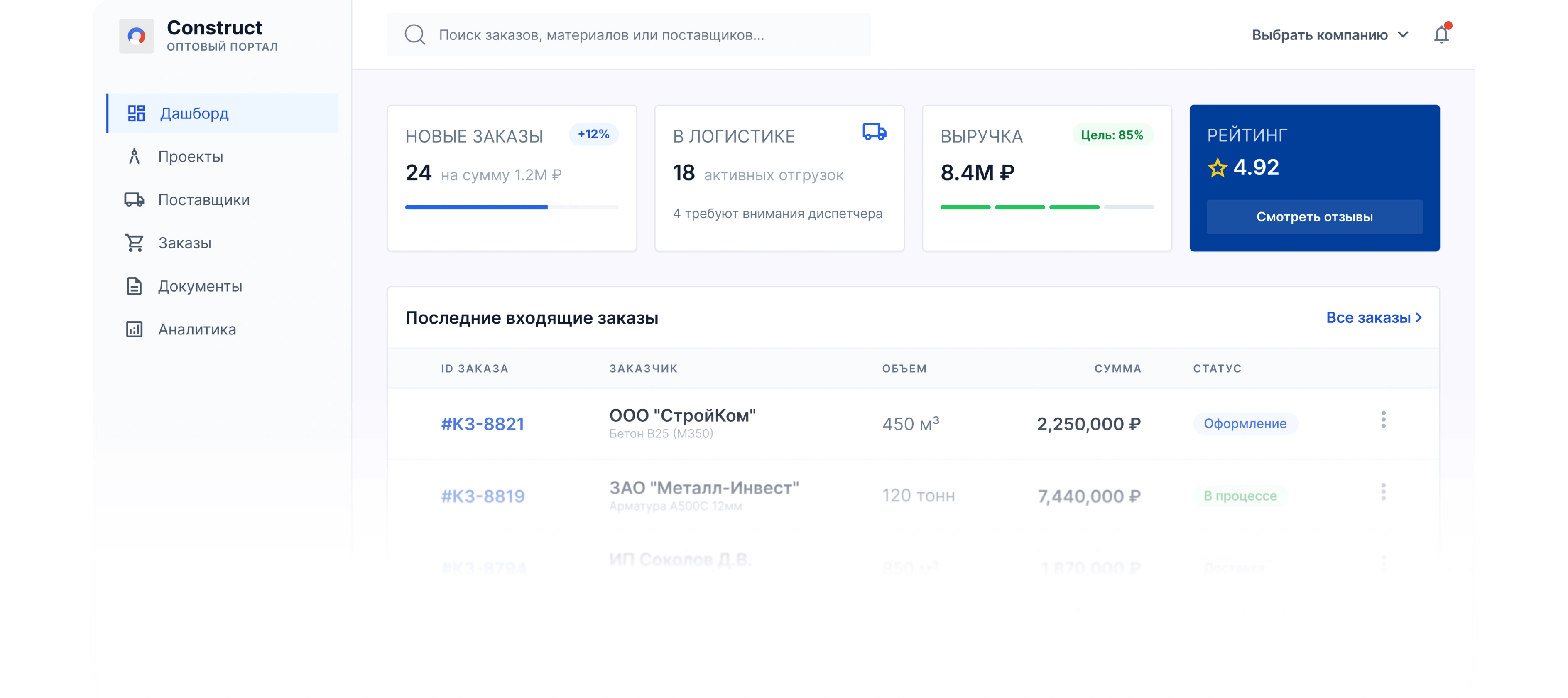Image resolution: width=1568 pixels, height=698 pixels.
Task: Click chevron arrow beside Все заказы
Action: pyautogui.click(x=1419, y=317)
